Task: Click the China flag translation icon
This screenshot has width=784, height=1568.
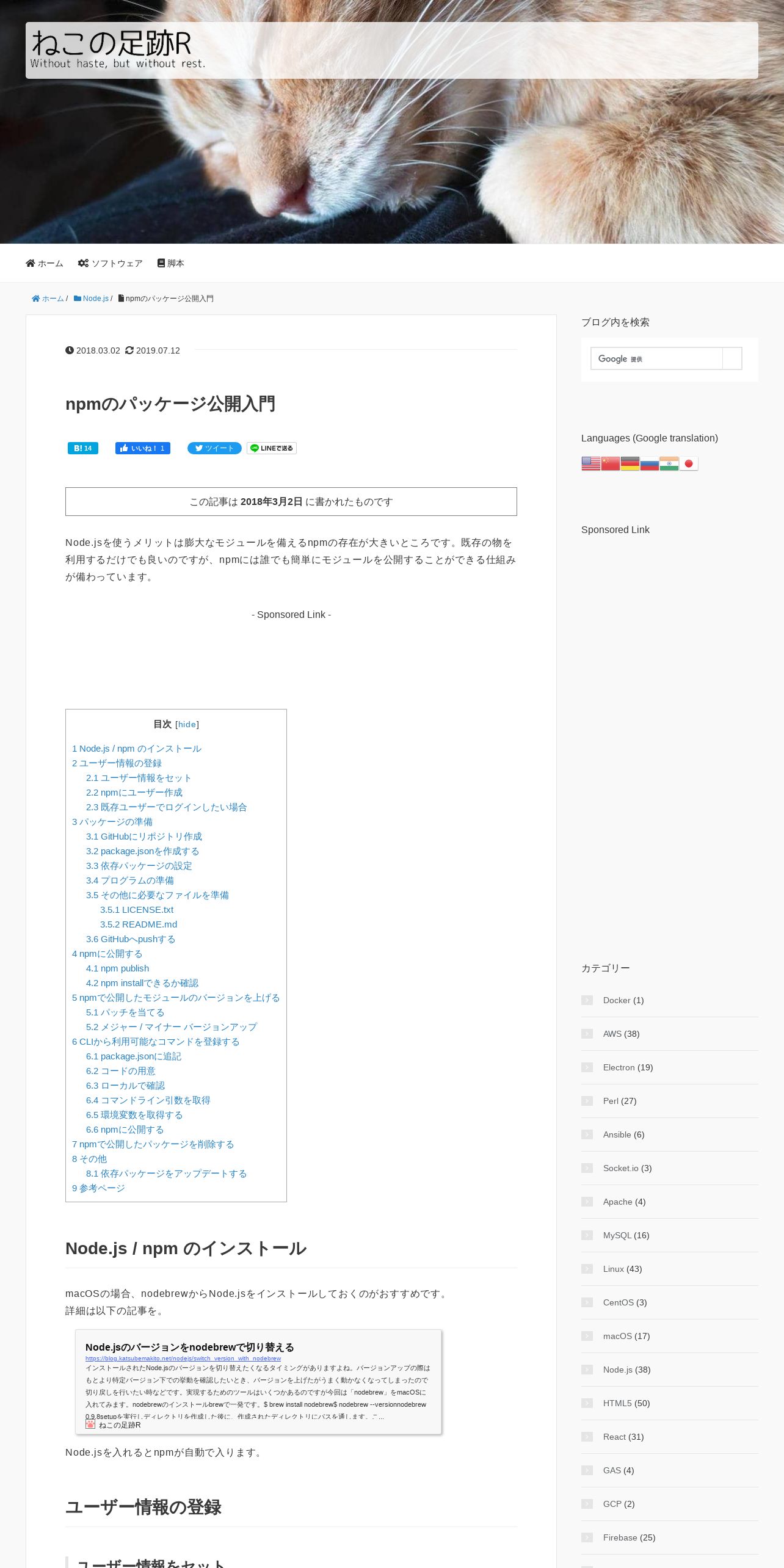Action: point(610,463)
